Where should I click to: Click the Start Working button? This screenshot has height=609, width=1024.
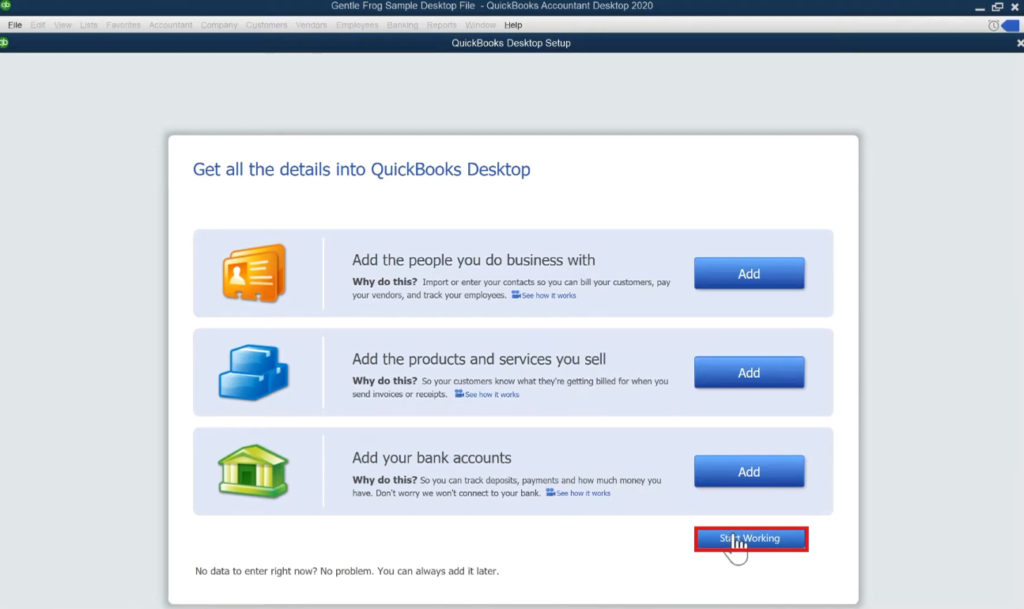pos(751,538)
